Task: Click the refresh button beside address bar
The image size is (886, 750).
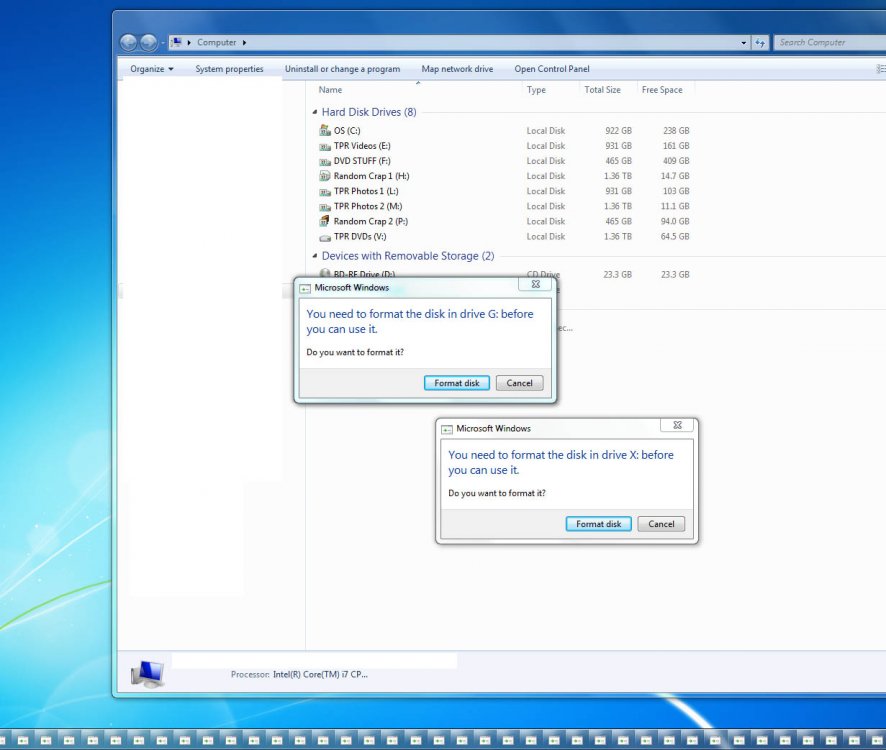Action: click(760, 43)
